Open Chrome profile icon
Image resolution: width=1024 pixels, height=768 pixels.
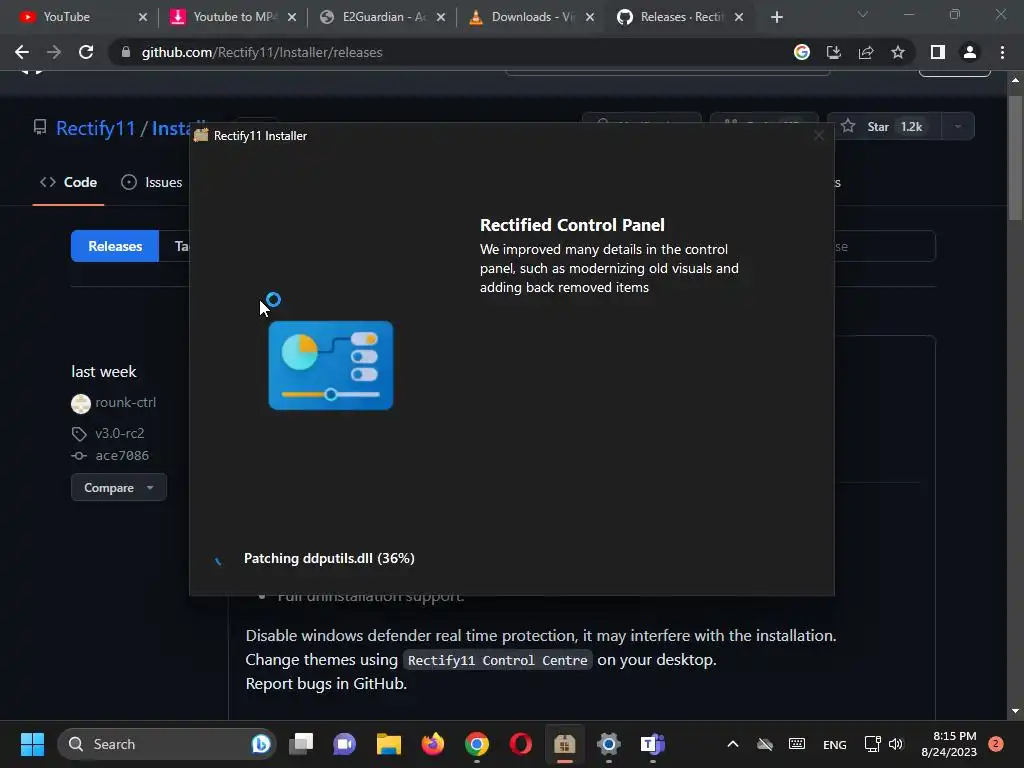(970, 52)
